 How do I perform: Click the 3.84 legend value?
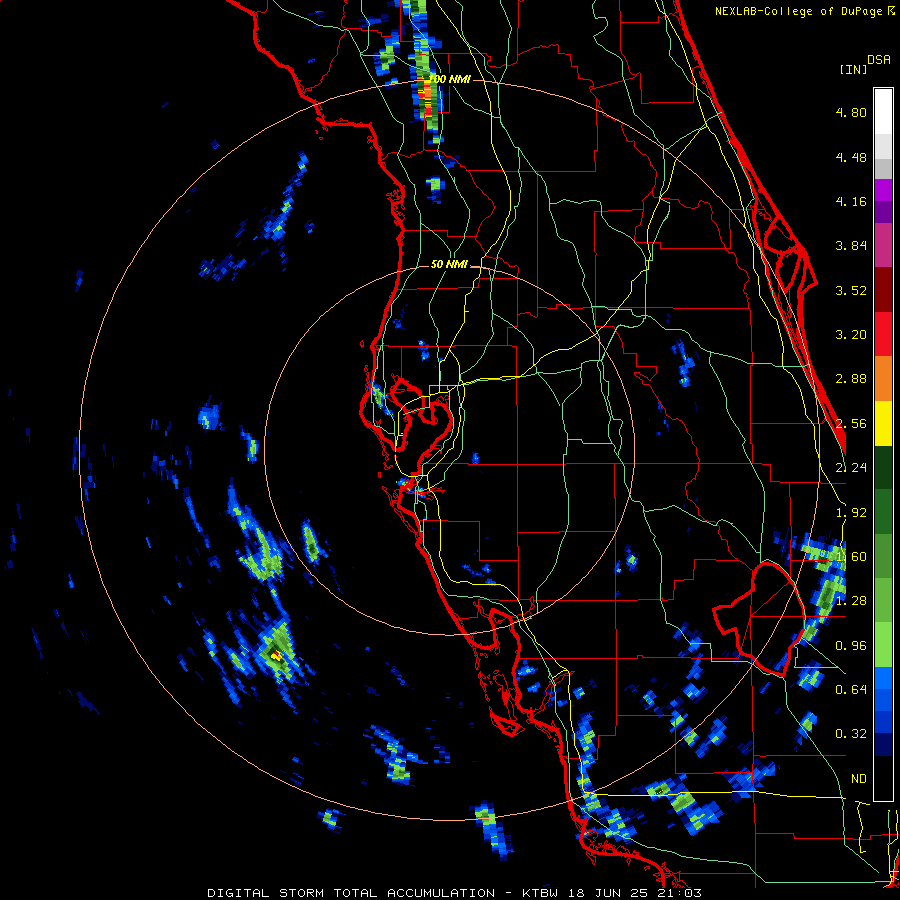tap(851, 246)
